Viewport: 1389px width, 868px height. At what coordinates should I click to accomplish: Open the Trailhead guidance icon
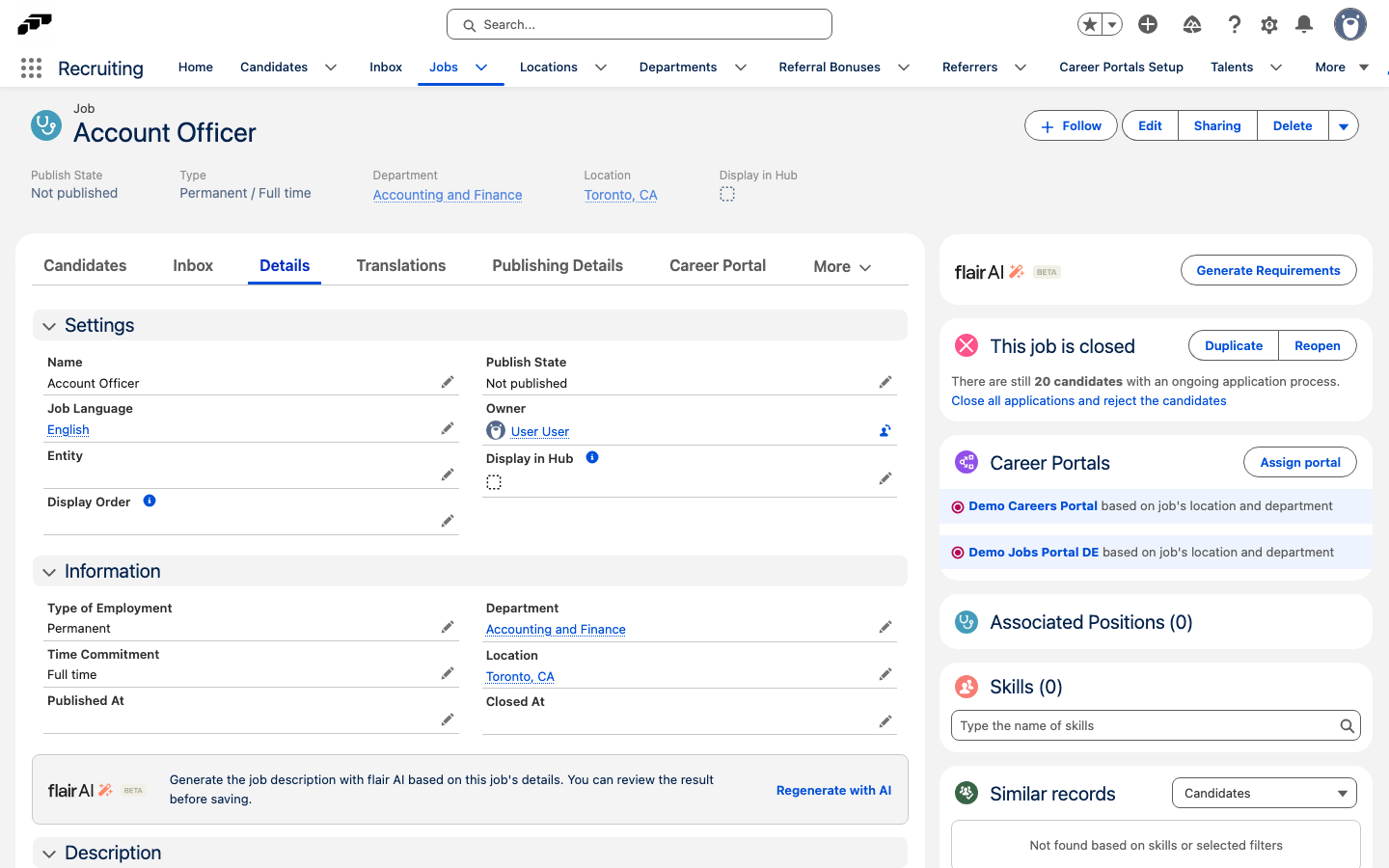pos(1192,24)
